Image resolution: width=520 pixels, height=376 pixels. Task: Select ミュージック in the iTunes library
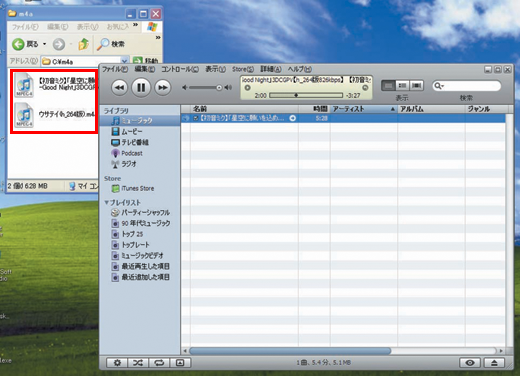(x=140, y=120)
